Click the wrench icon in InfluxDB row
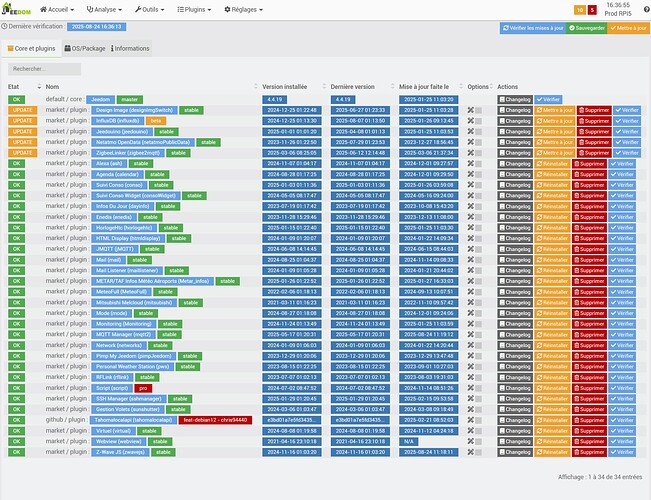Image resolution: width=651 pixels, height=500 pixels. point(470,121)
